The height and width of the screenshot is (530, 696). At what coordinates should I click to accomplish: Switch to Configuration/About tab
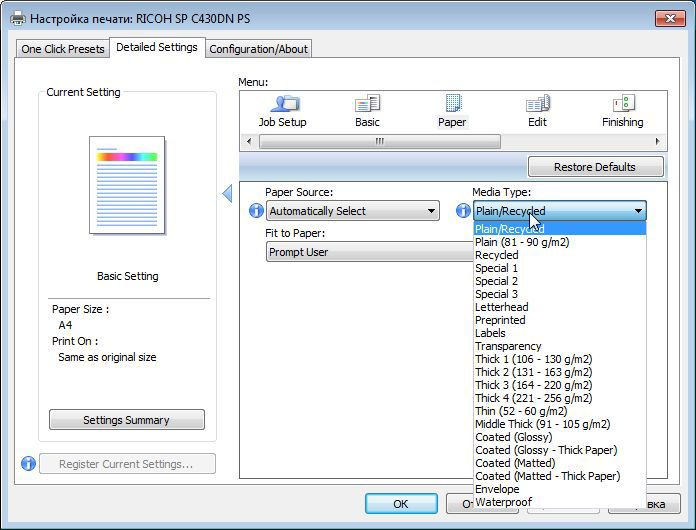click(258, 49)
